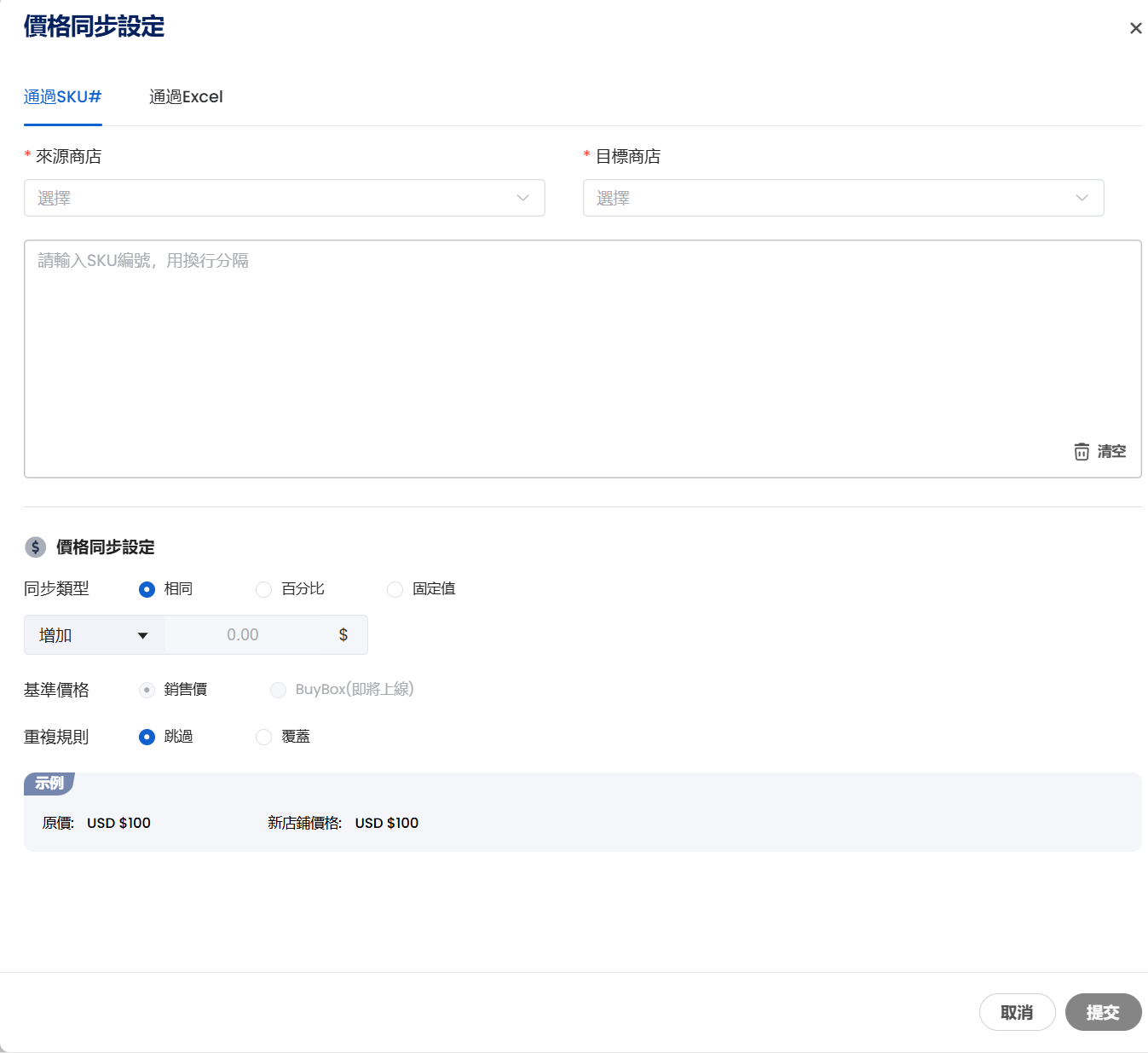This screenshot has width=1148, height=1053.
Task: Select the 銷售價 base price radio
Action: [147, 690]
